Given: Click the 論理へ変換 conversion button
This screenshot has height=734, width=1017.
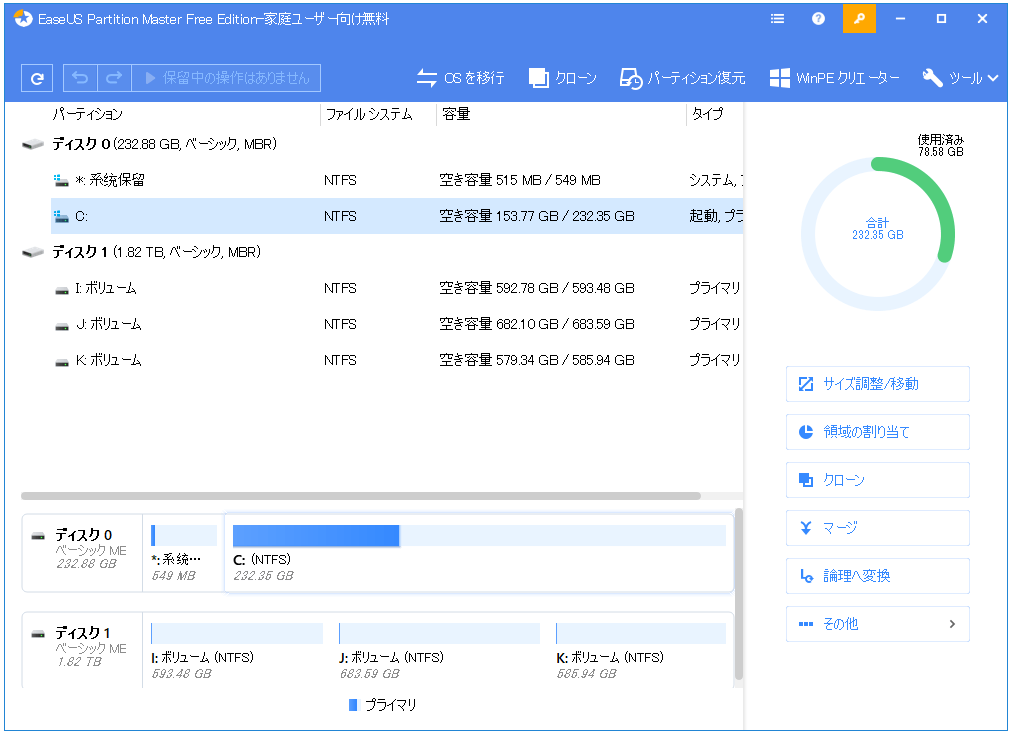Looking at the screenshot, I should (877, 576).
